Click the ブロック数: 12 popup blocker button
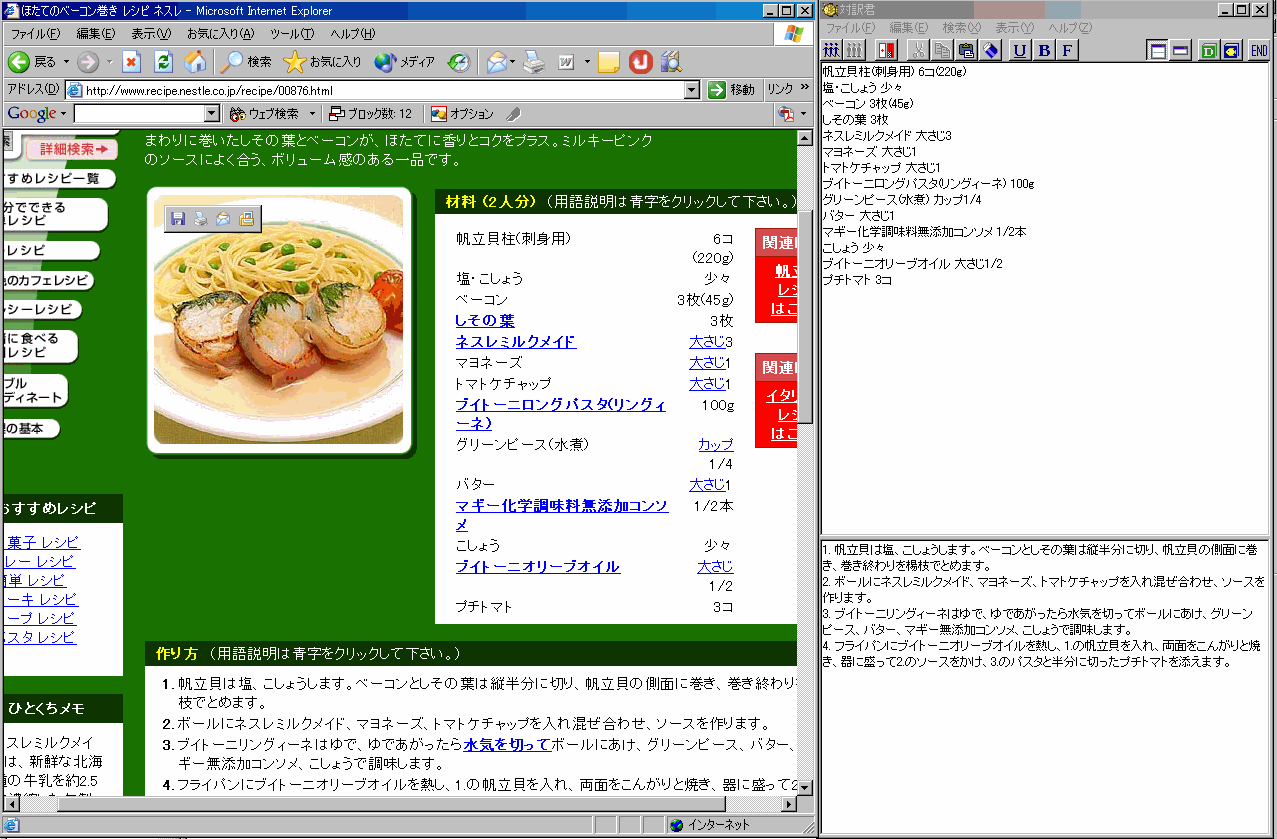Viewport: 1277px width, 839px height. coord(371,114)
